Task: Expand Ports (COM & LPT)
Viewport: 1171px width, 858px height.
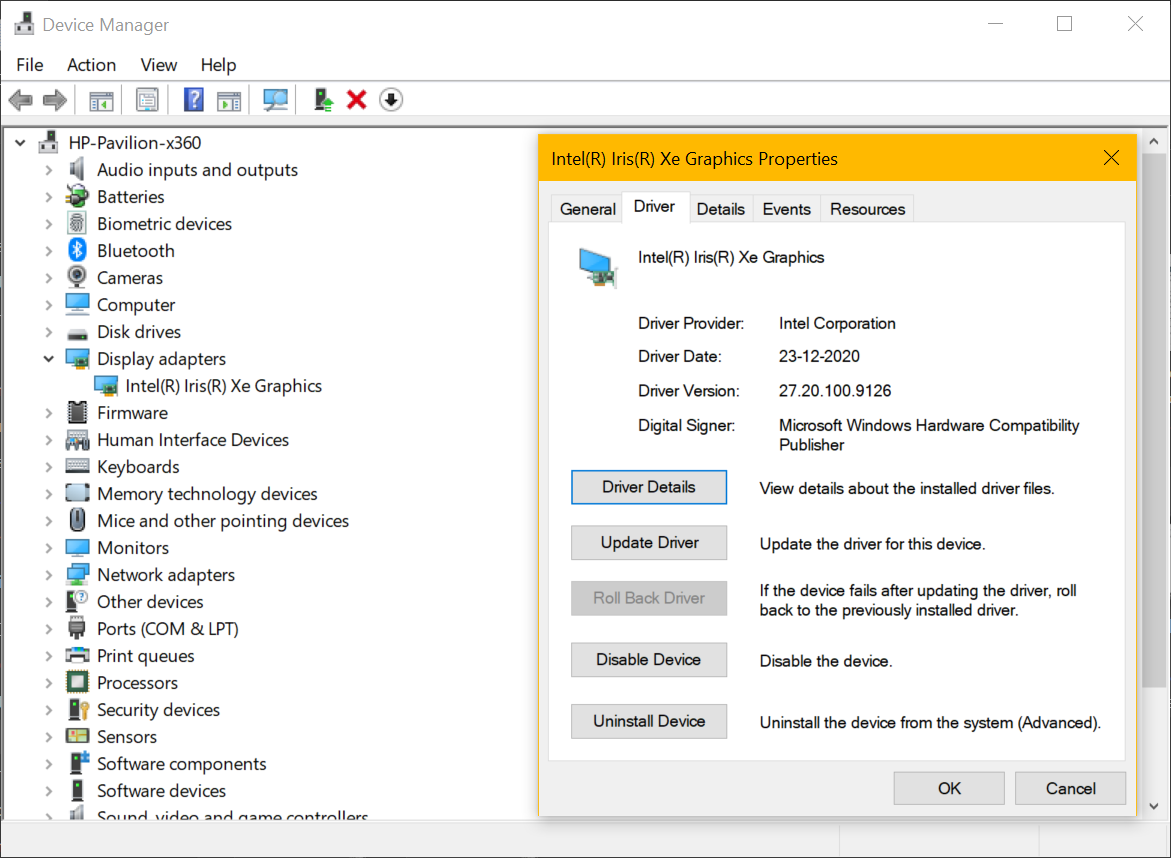Action: (49, 629)
